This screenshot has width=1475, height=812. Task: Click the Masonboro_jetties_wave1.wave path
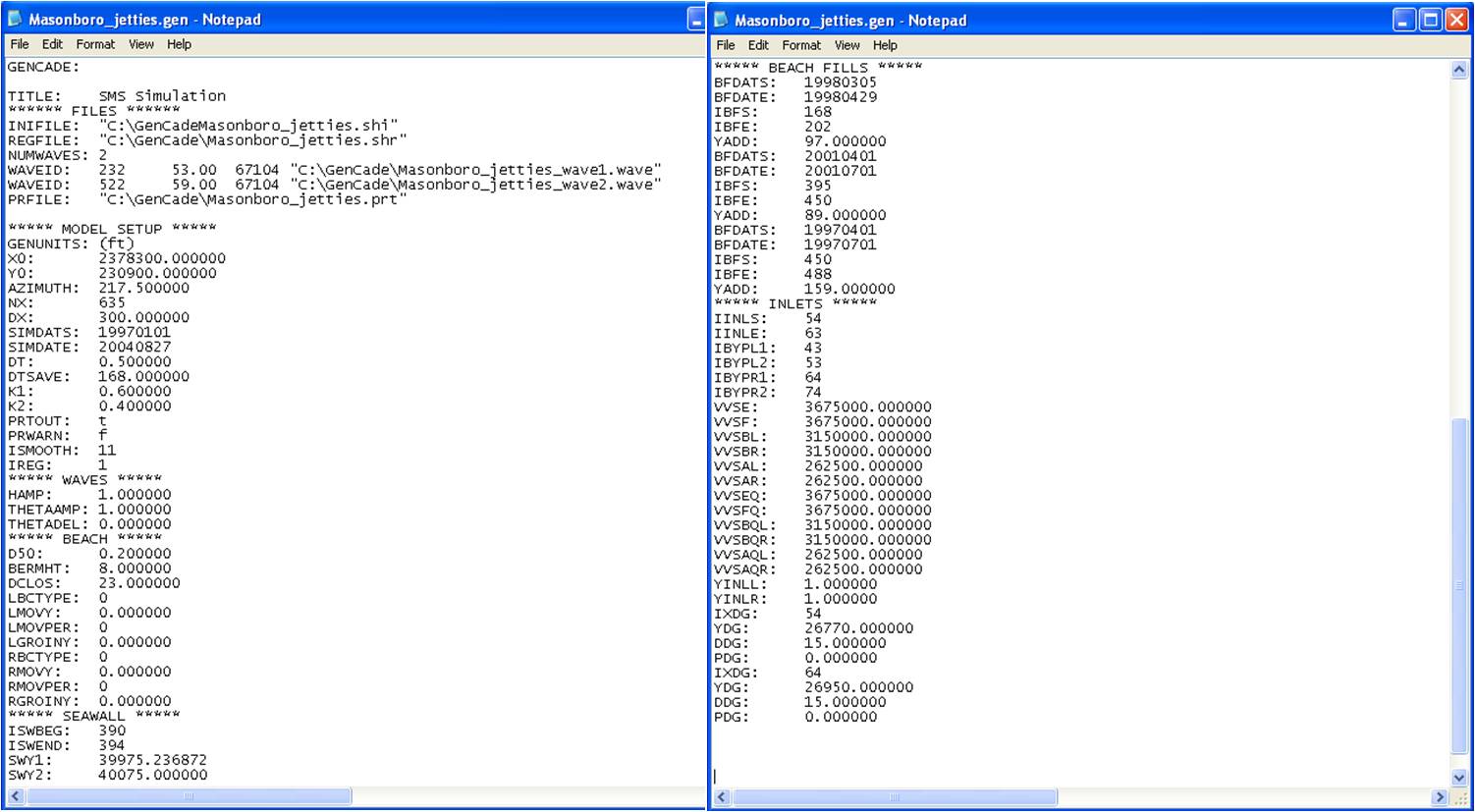pyautogui.click(x=475, y=170)
